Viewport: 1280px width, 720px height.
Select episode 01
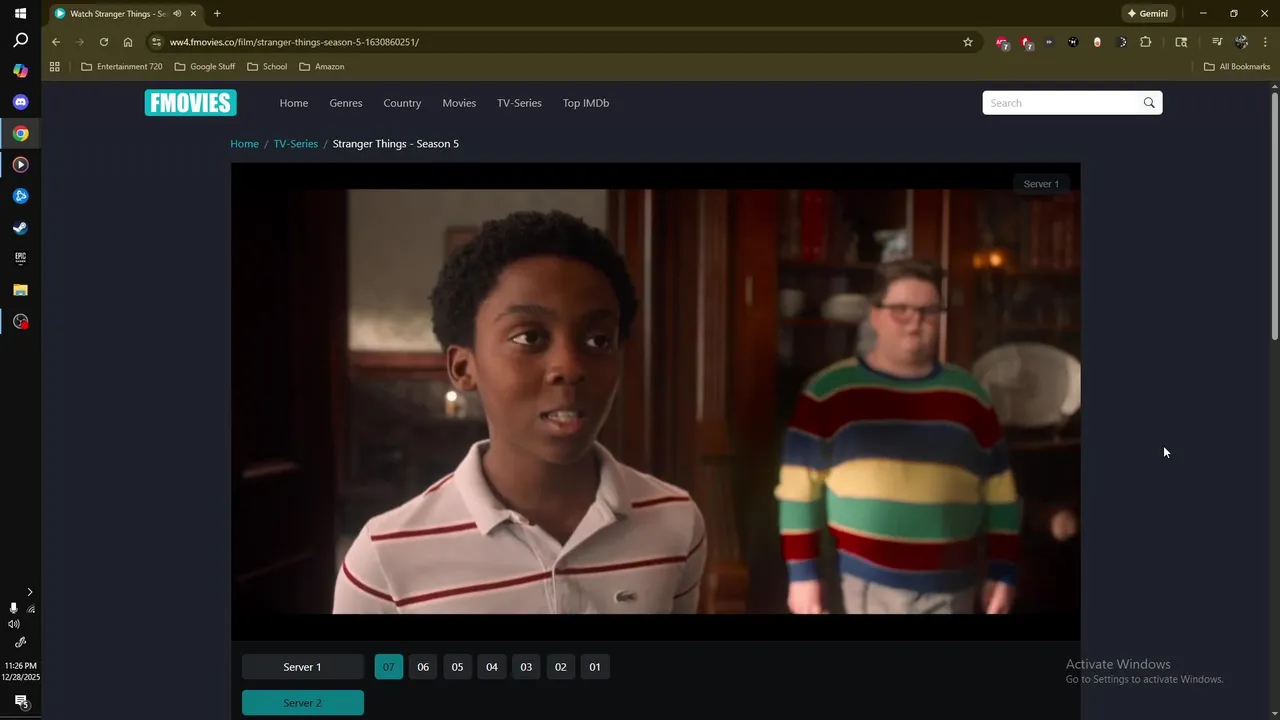click(x=595, y=667)
